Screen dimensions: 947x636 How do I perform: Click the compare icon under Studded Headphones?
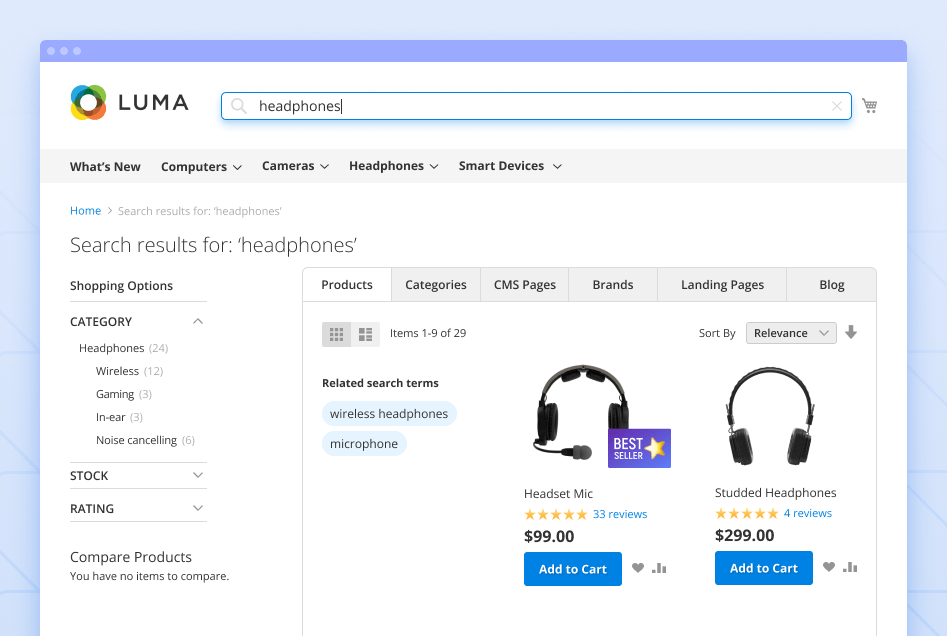pos(851,567)
